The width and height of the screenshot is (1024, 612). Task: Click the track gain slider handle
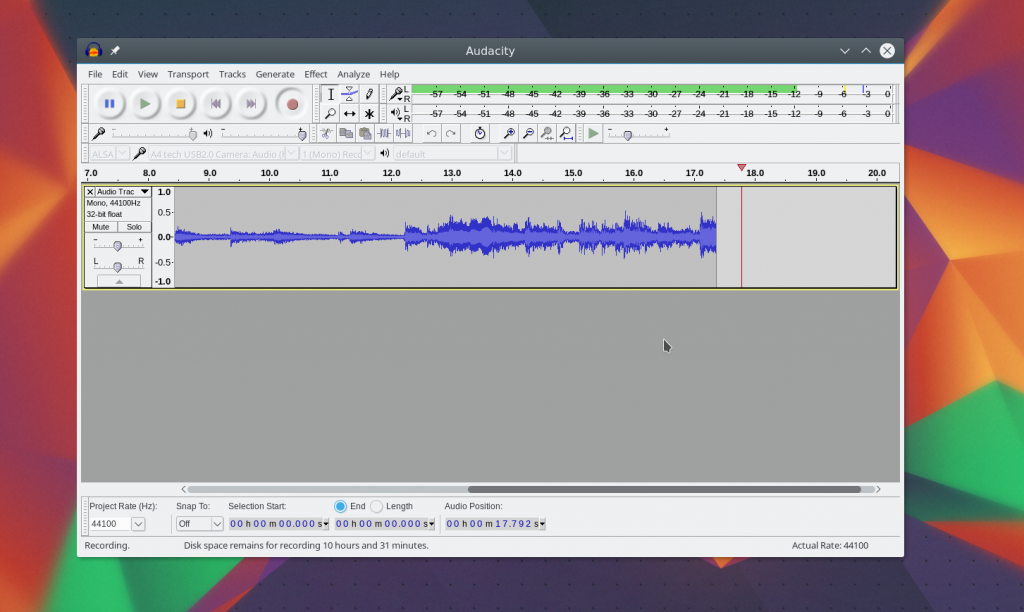(117, 246)
